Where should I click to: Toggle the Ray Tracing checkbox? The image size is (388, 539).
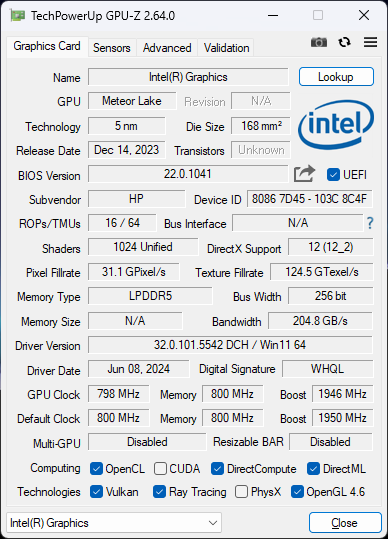(x=159, y=492)
